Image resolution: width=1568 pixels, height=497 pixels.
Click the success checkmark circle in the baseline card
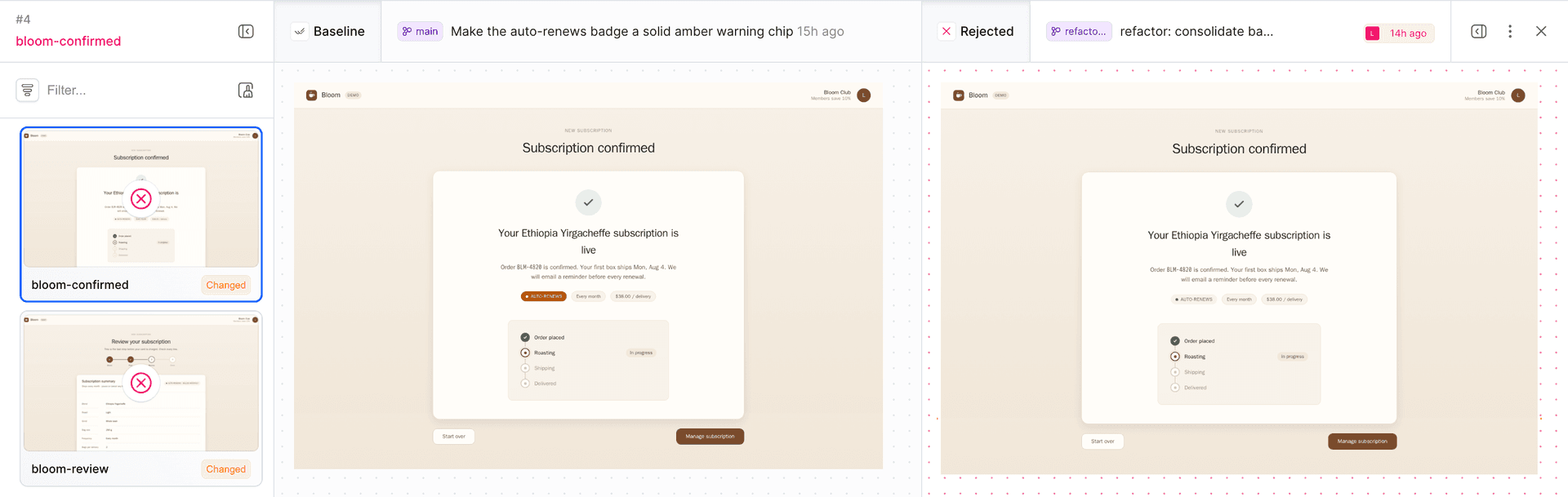pos(588,202)
